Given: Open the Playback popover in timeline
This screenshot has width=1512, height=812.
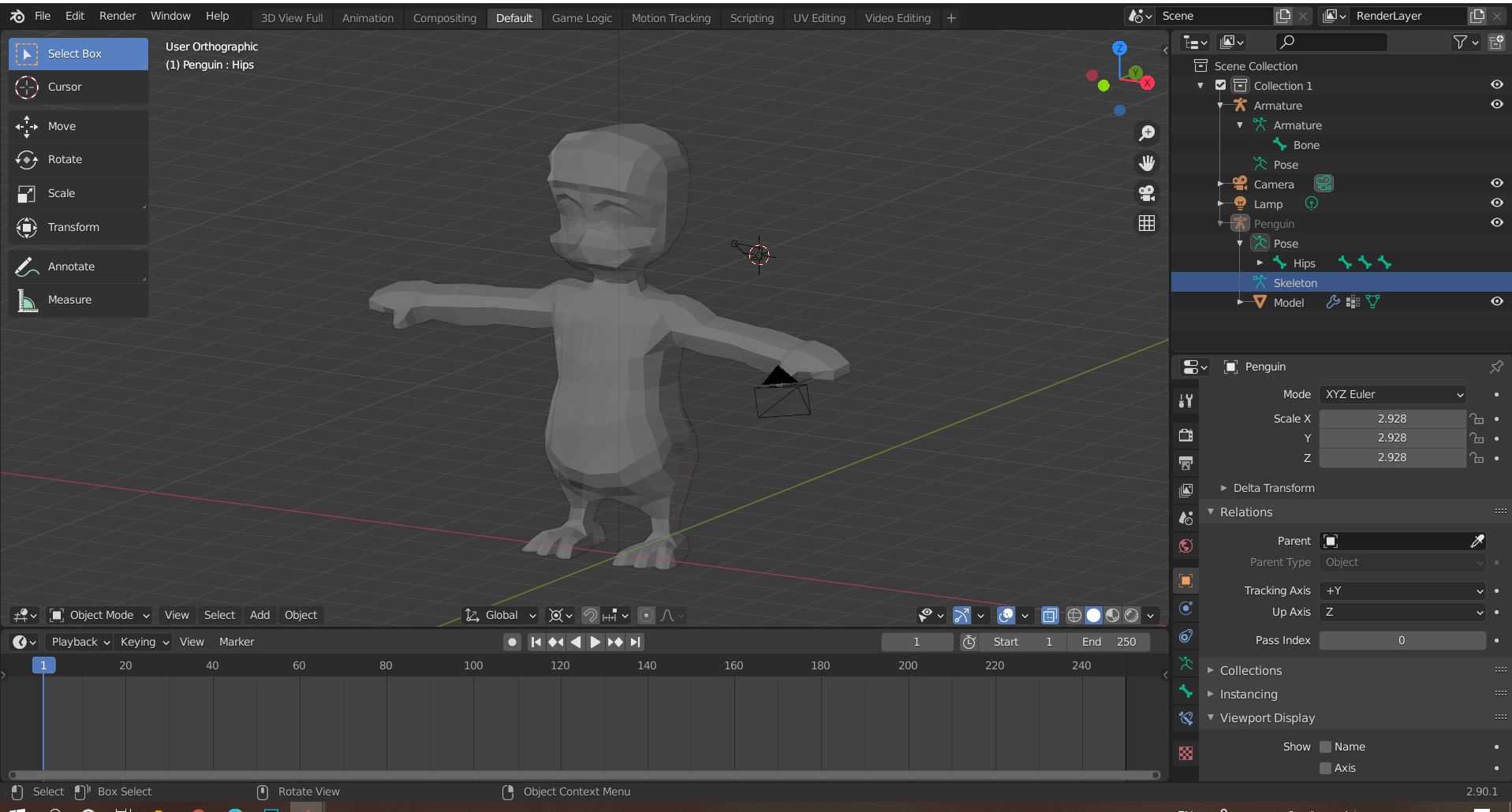Looking at the screenshot, I should click(x=80, y=642).
